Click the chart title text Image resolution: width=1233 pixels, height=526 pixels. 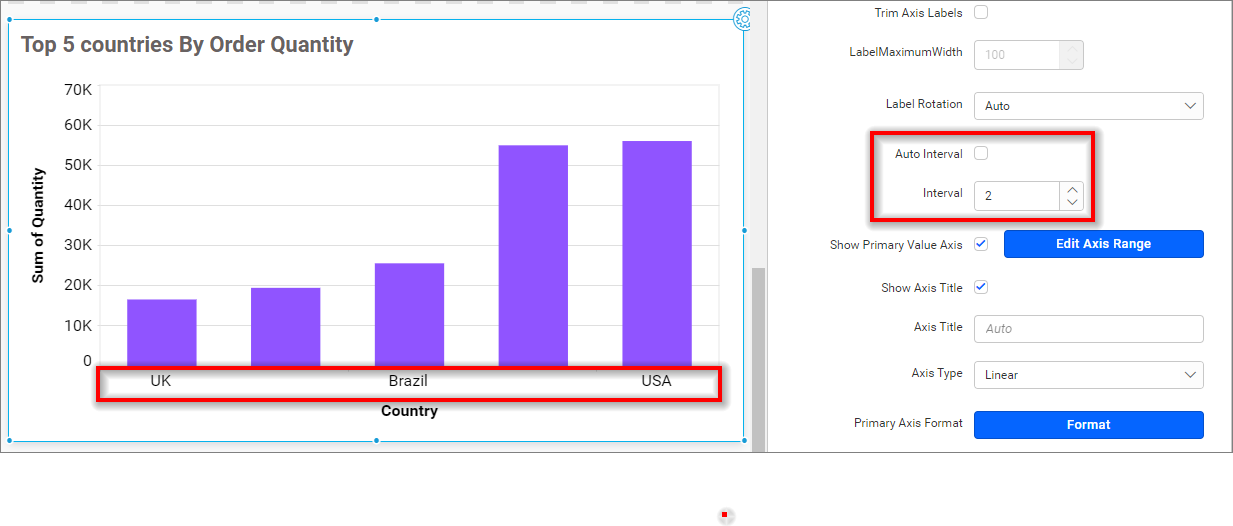(x=187, y=45)
